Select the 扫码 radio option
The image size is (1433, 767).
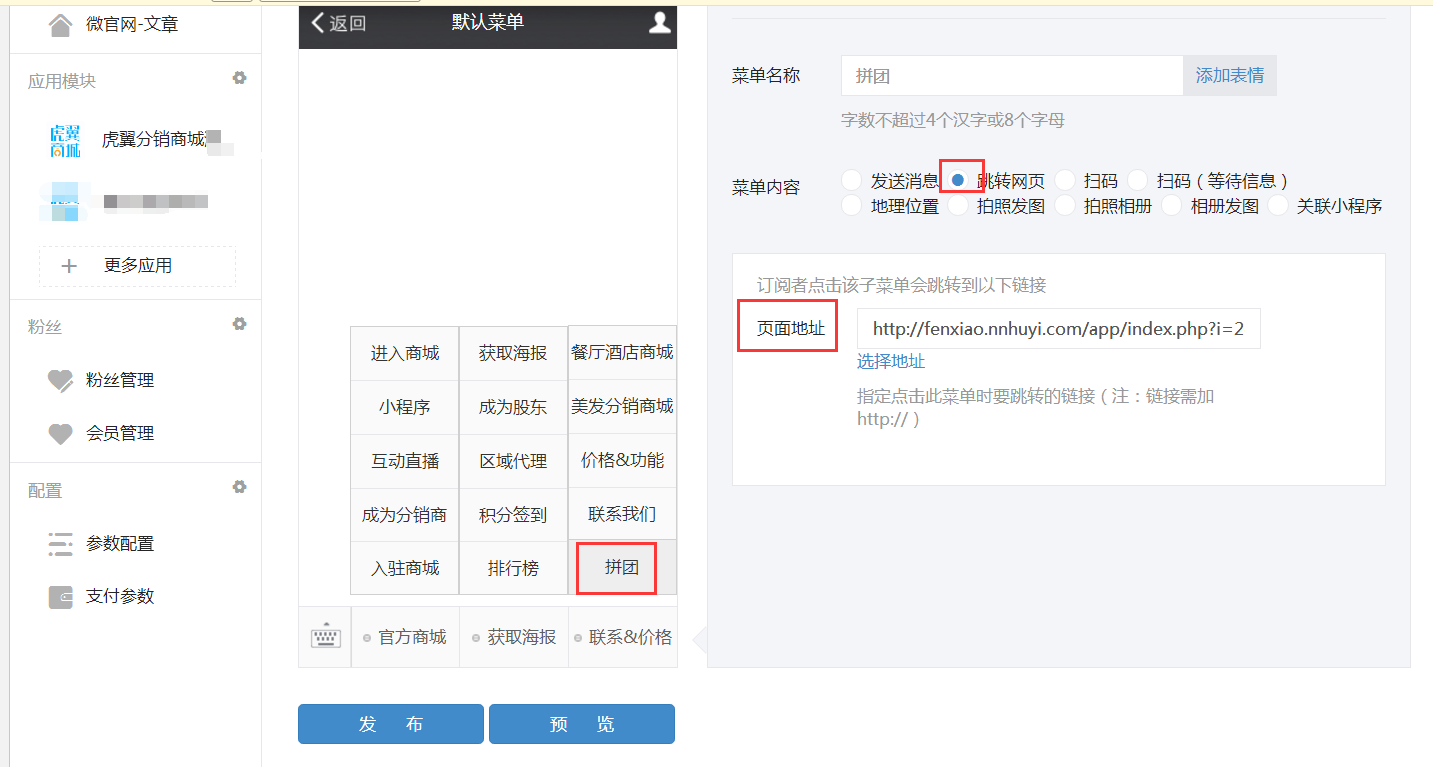pos(1065,180)
